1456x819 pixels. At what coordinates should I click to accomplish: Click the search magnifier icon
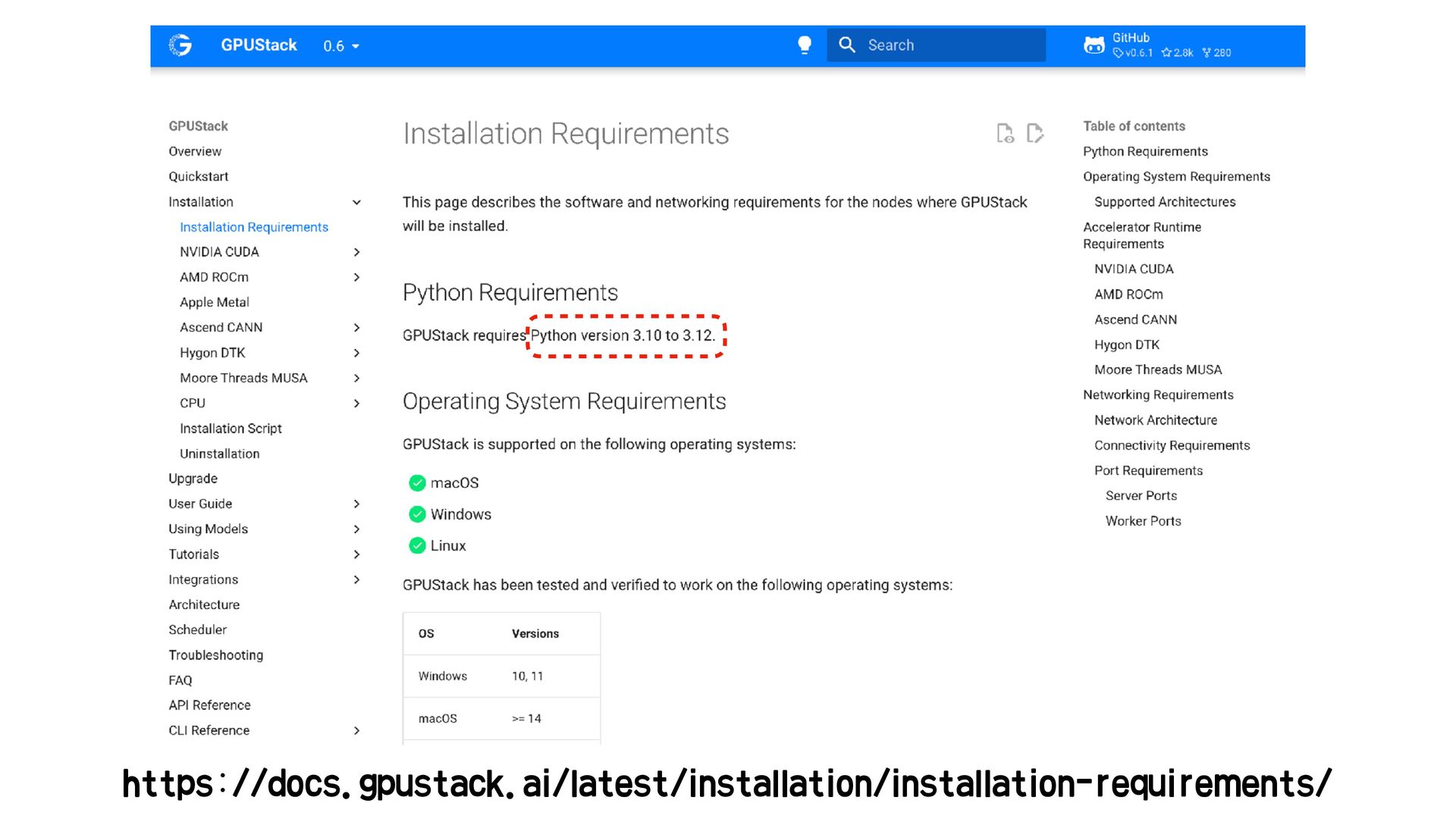847,45
